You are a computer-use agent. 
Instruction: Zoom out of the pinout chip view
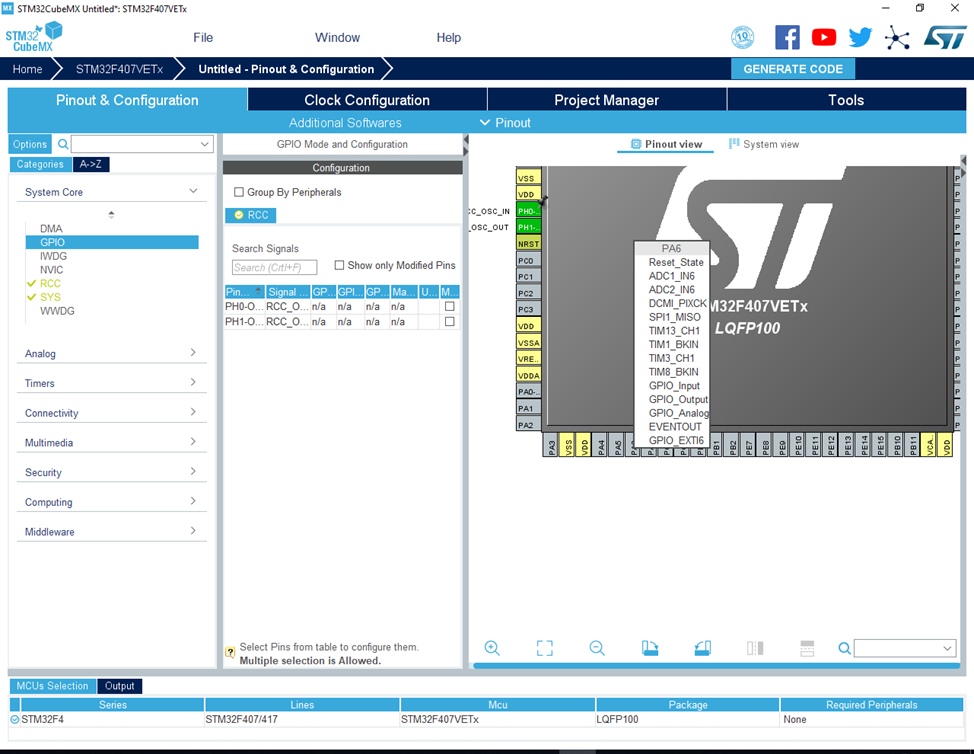[597, 648]
